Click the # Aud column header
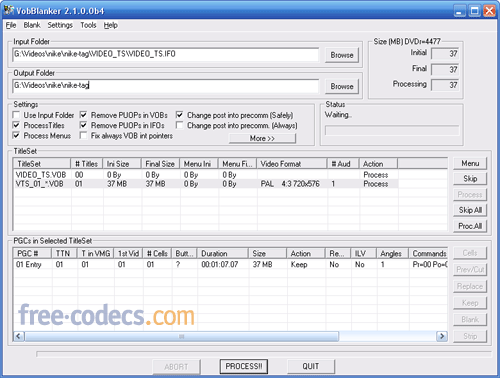Viewport: 500px width, 378px height. click(343, 164)
